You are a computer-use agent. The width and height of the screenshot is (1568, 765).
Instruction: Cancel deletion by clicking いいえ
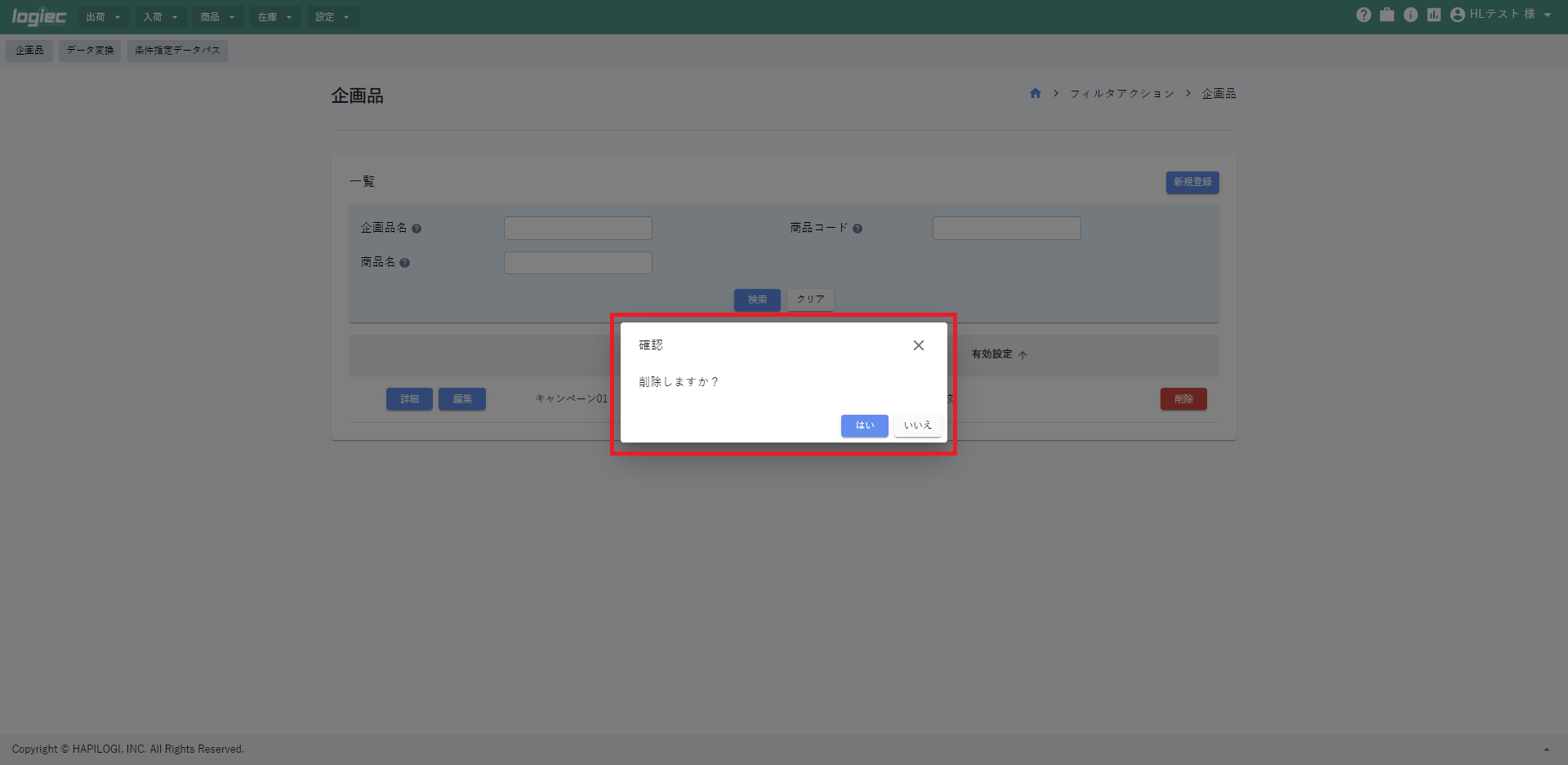pos(917,425)
